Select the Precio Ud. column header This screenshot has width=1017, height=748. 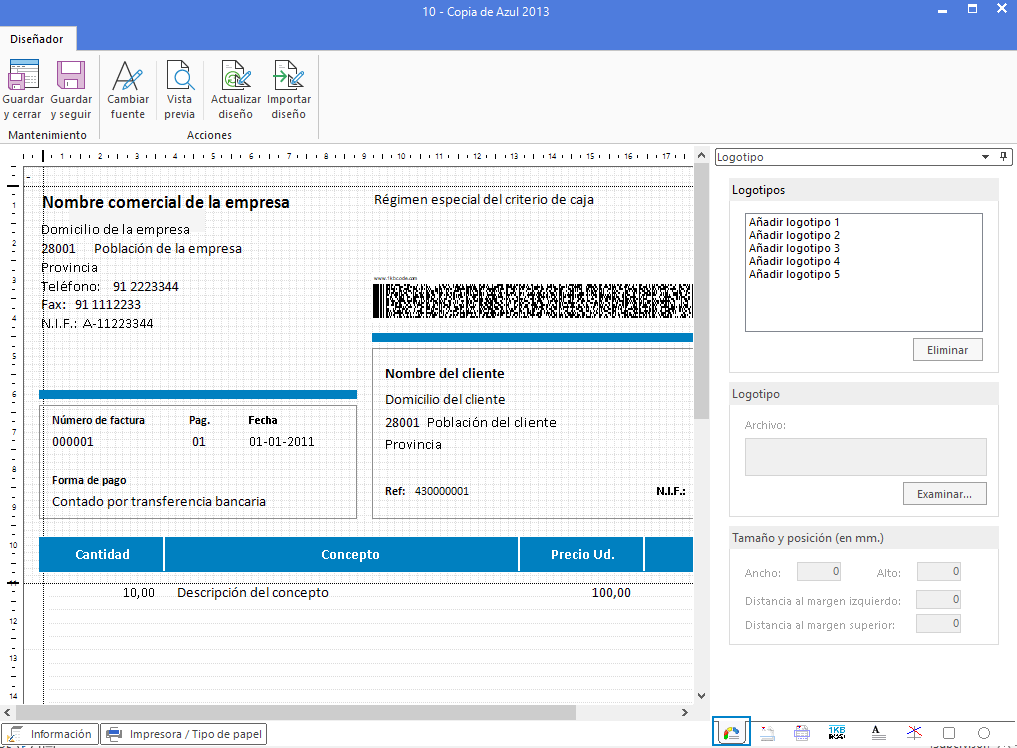582,555
